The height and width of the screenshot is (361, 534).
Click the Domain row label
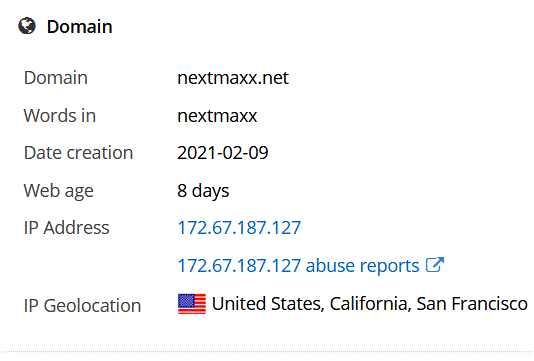[56, 78]
